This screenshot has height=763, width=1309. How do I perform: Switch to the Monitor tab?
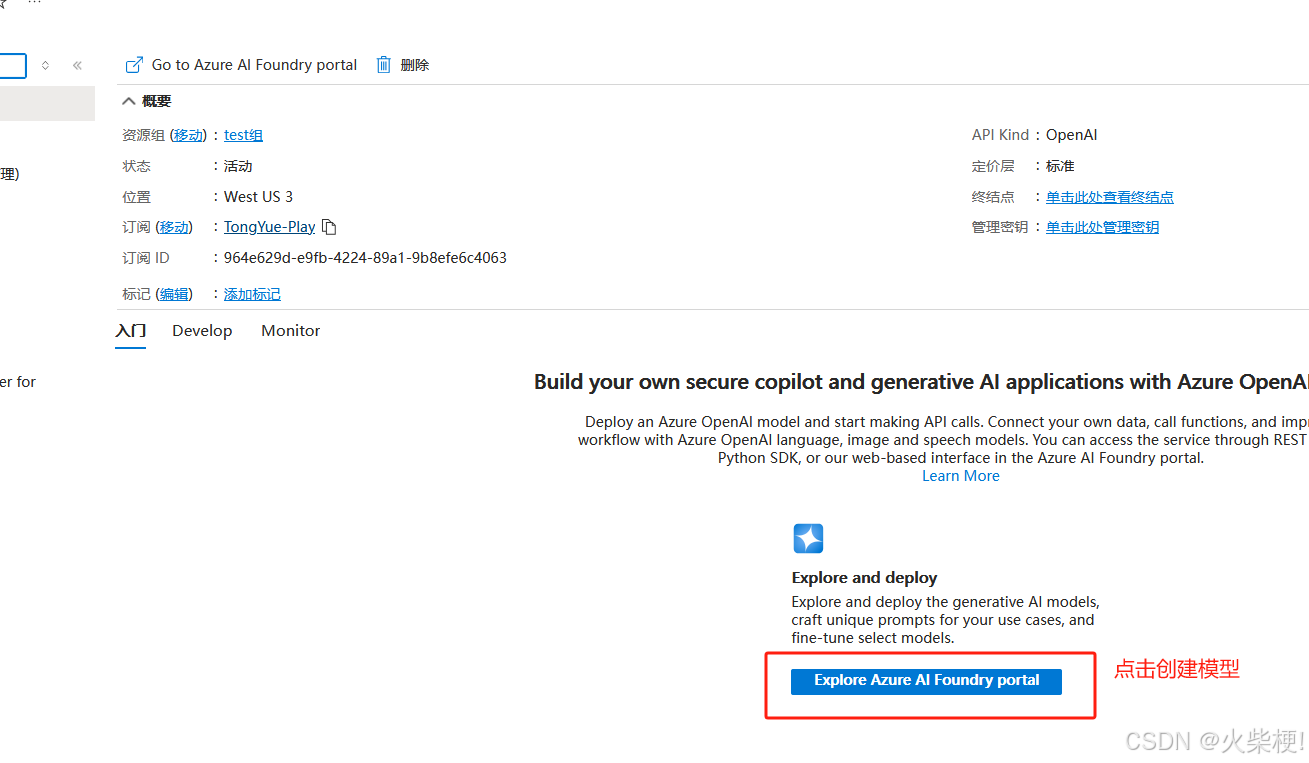pyautogui.click(x=291, y=331)
